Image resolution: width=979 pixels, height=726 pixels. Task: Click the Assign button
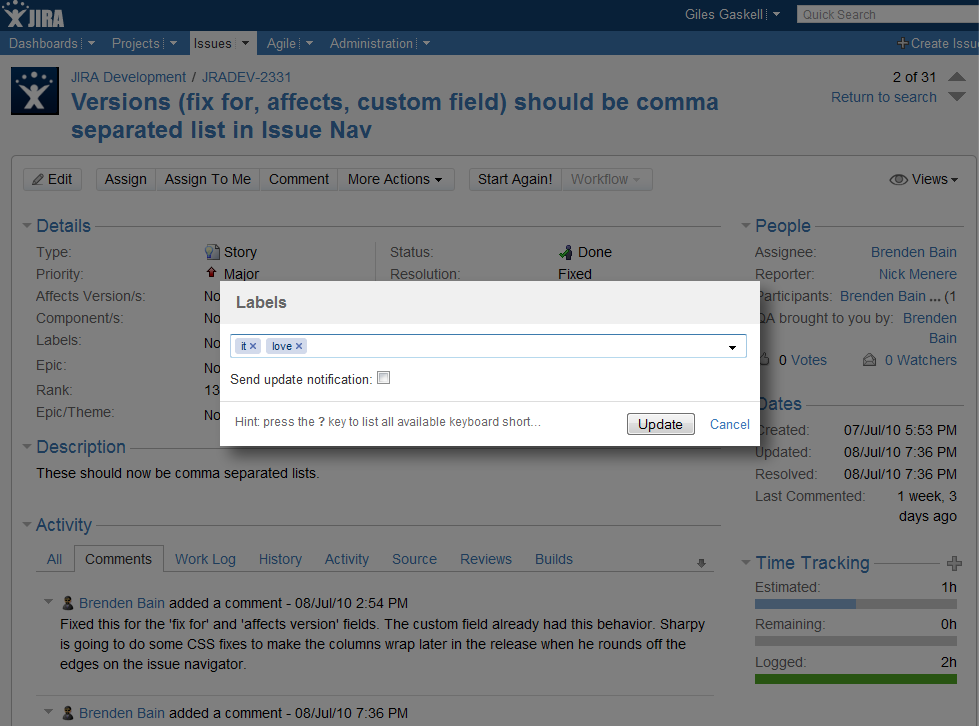(125, 179)
